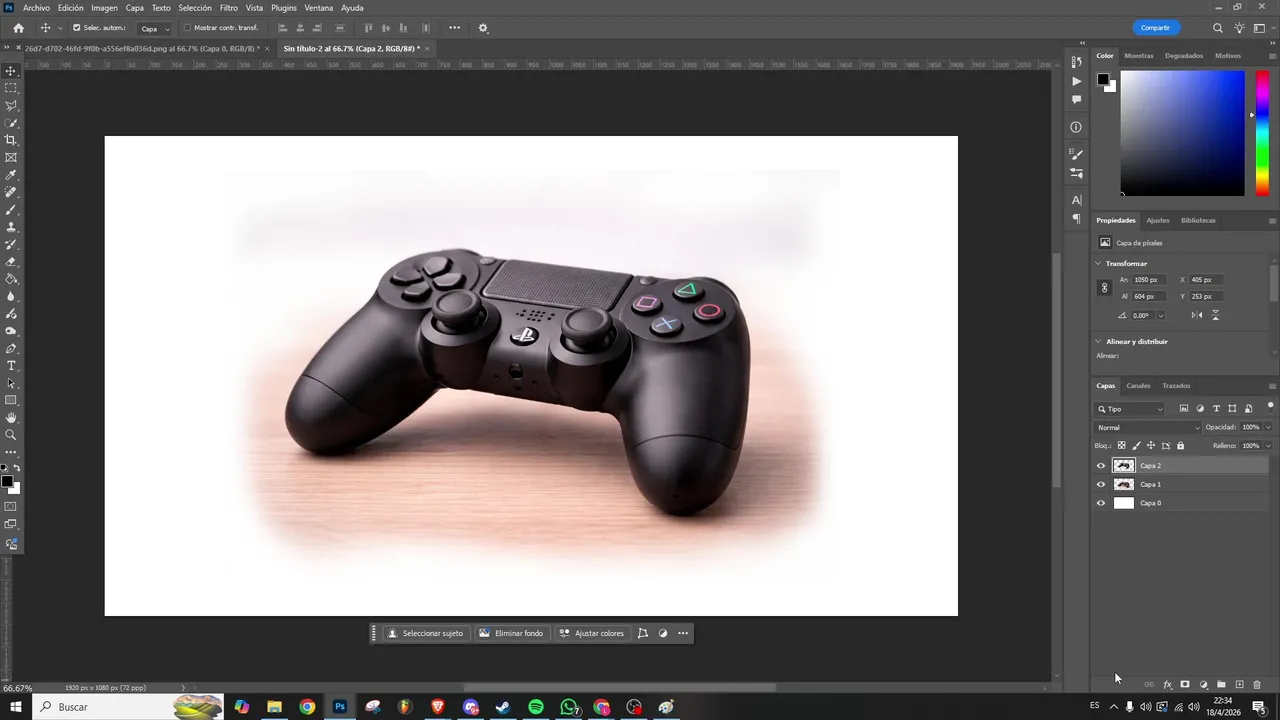Open the Imagen menu
This screenshot has height=720, width=1280.
click(105, 8)
